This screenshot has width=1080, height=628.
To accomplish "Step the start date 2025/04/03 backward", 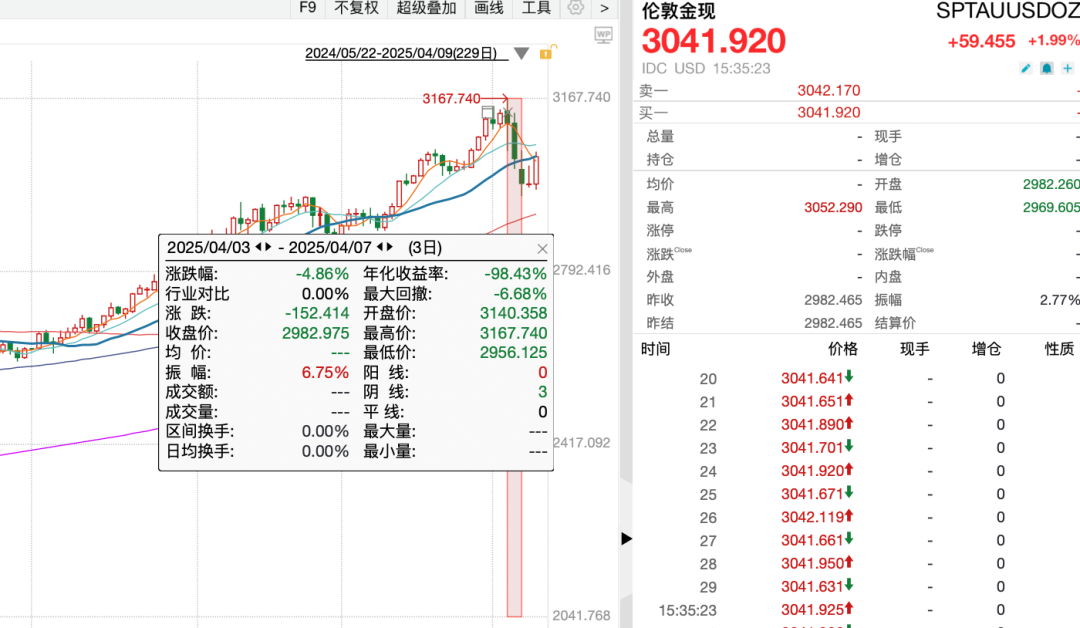I will tap(258, 247).
